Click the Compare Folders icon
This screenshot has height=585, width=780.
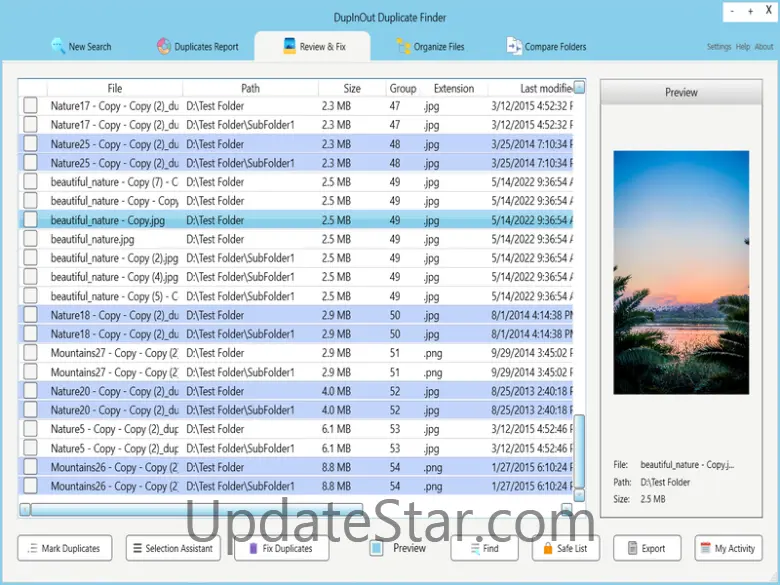pos(514,46)
